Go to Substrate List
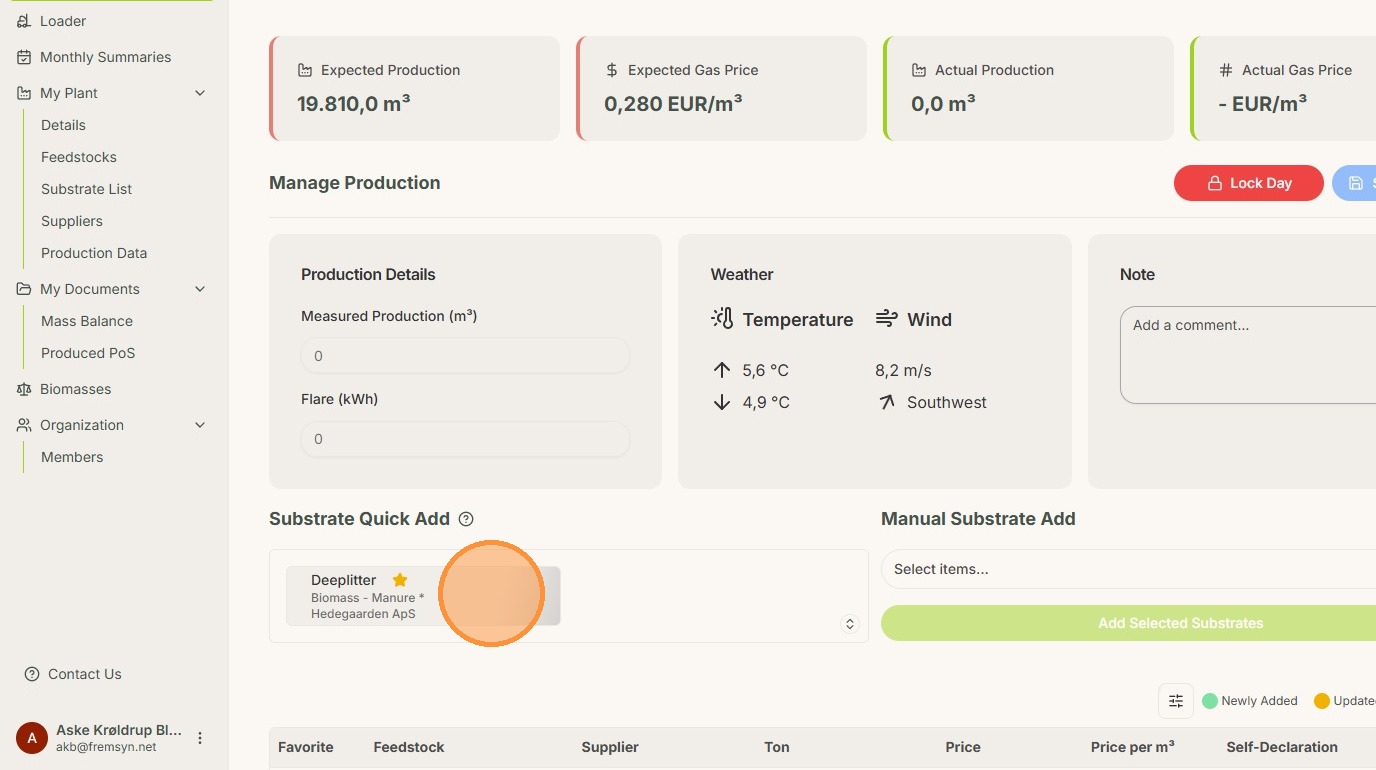1376x770 pixels. point(86,189)
